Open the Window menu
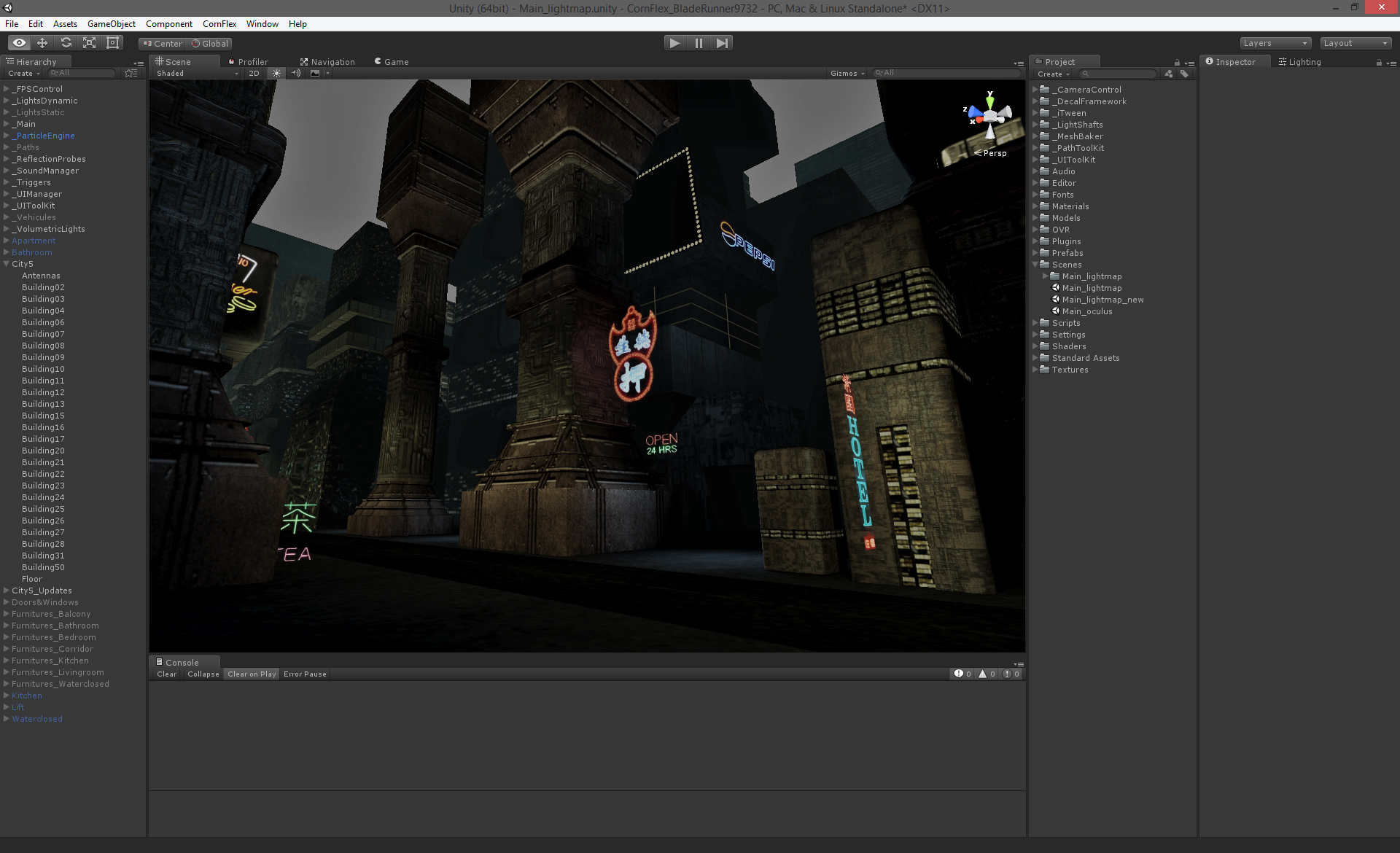The height and width of the screenshot is (853, 1400). [x=262, y=24]
